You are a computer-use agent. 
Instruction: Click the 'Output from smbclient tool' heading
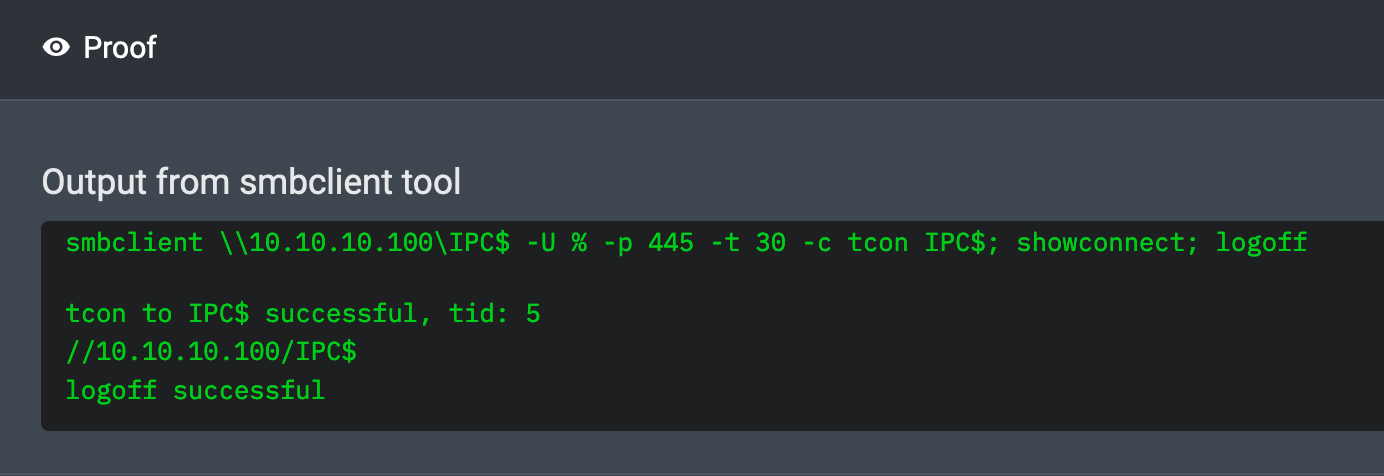(251, 182)
